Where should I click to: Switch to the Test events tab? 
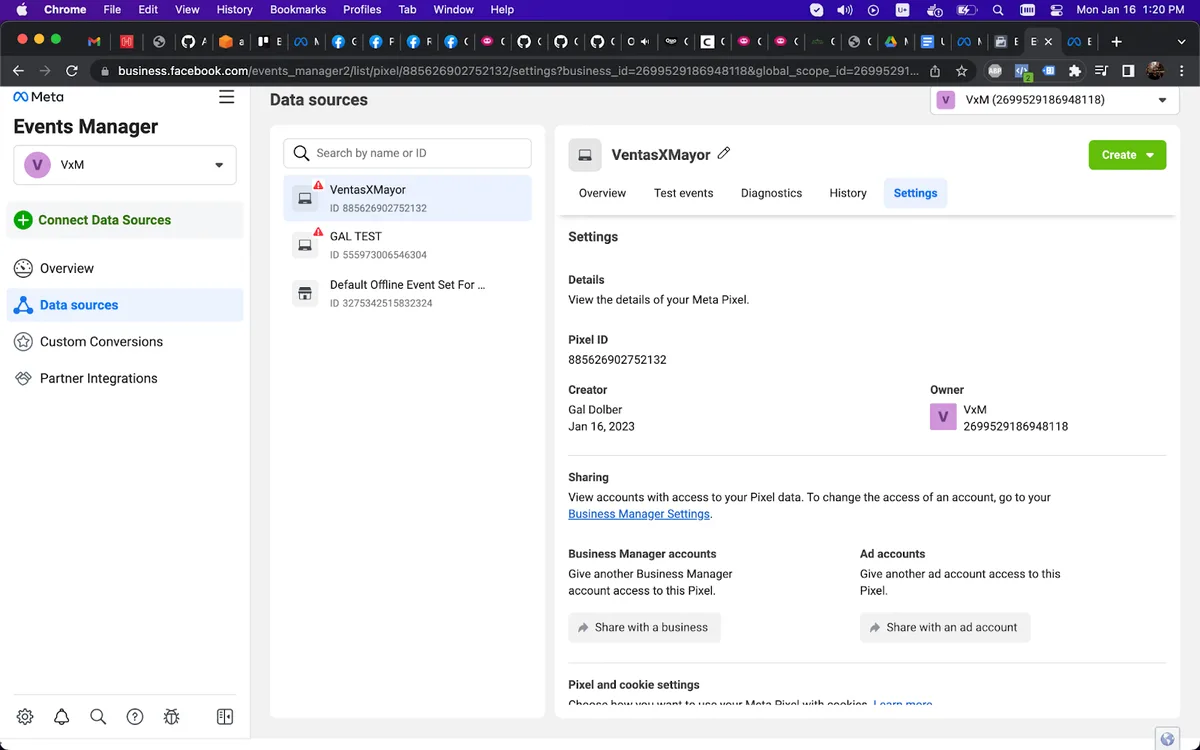(683, 193)
